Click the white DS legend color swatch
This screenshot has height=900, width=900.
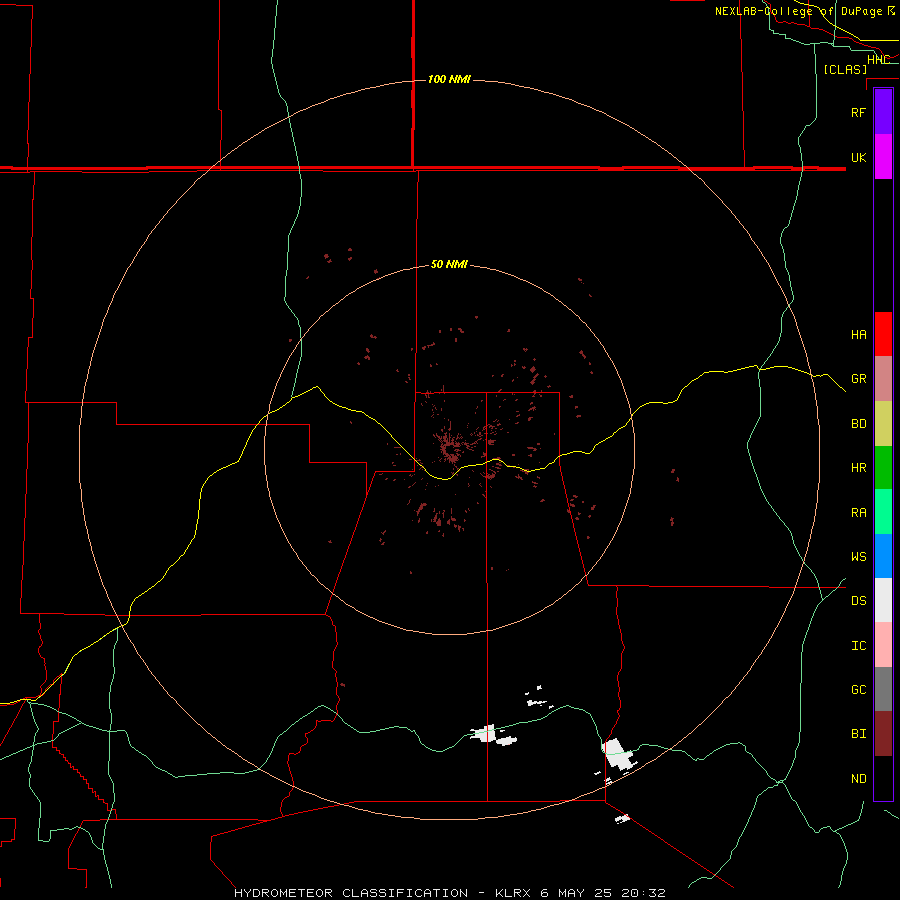pyautogui.click(x=883, y=600)
